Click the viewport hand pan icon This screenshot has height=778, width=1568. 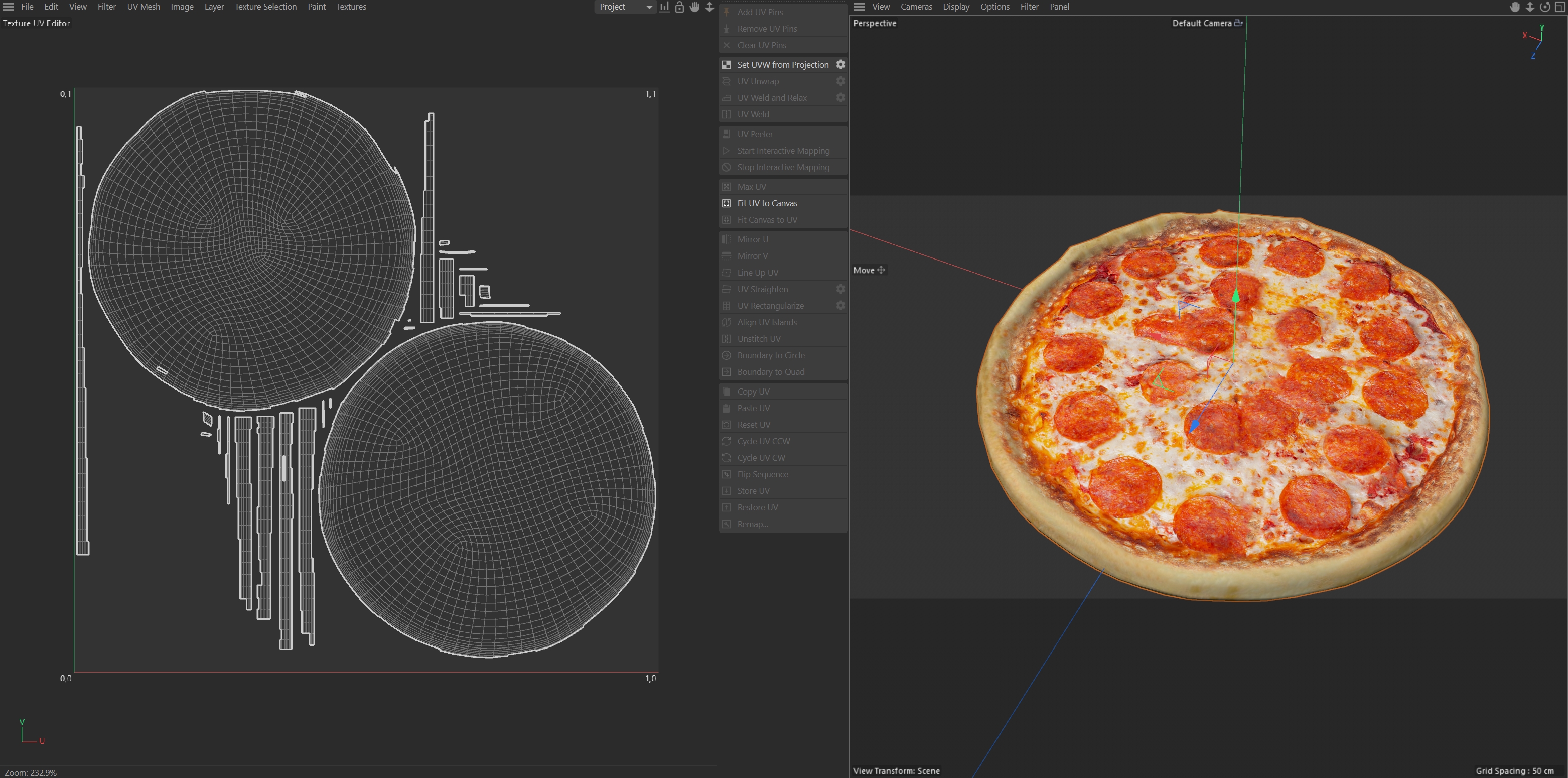coord(1515,7)
